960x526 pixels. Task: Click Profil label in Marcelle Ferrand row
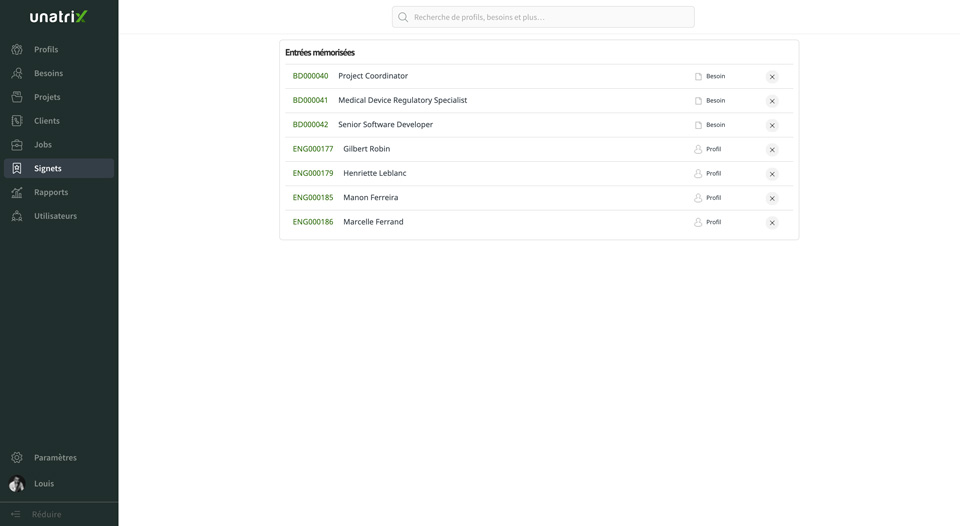(x=713, y=222)
